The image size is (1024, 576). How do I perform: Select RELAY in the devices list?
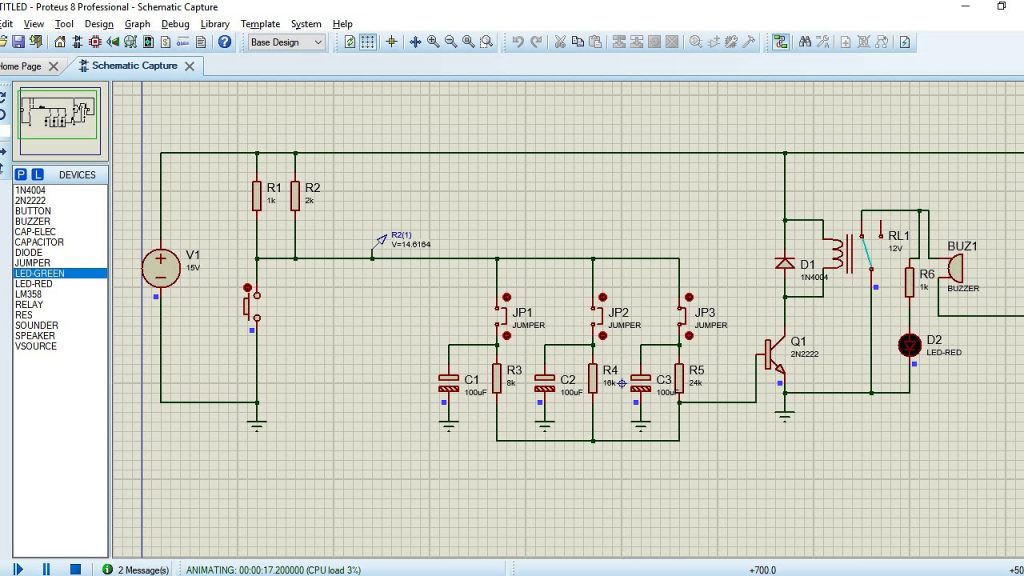pyautogui.click(x=29, y=305)
